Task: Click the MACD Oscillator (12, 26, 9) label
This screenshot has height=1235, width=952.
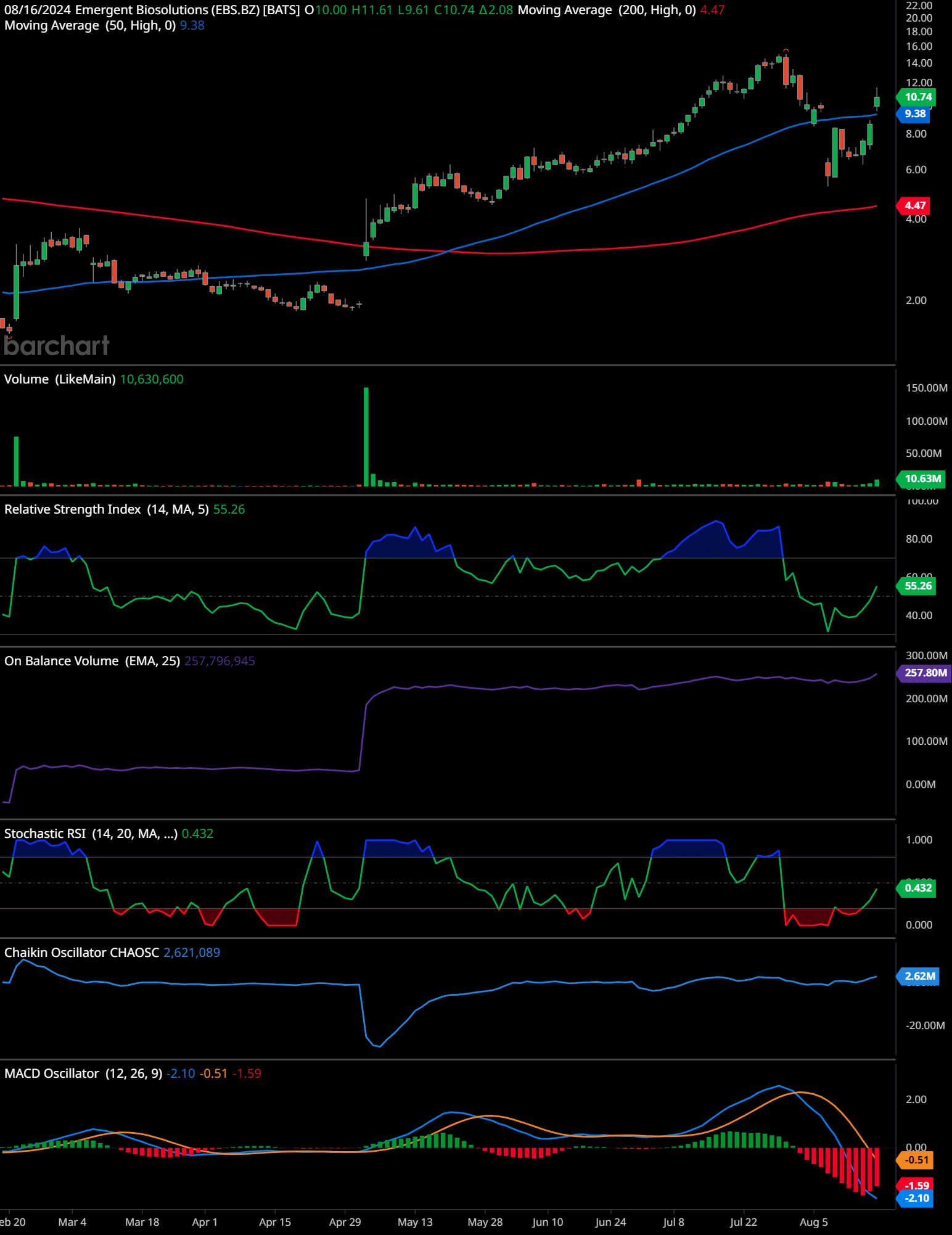Action: coord(83,1073)
